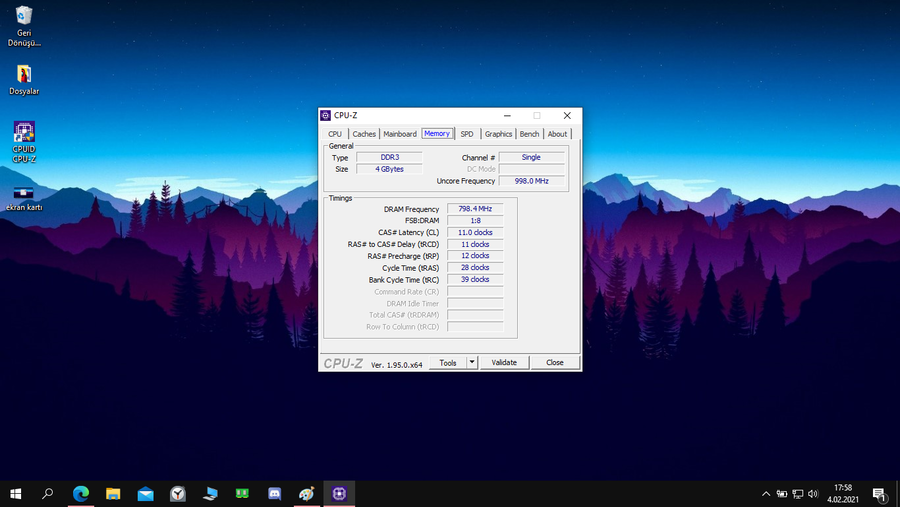Open the About tab

click(557, 134)
